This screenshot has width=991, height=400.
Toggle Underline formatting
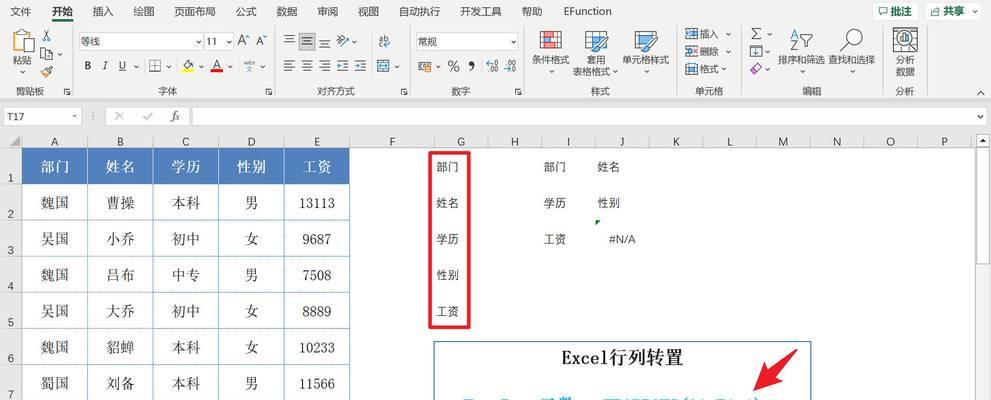tap(121, 66)
